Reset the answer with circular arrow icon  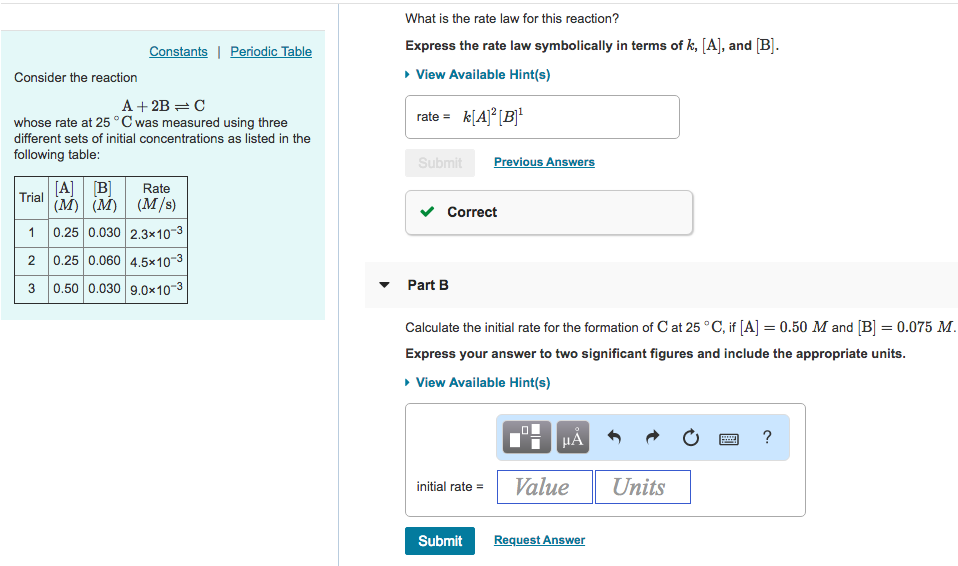690,438
